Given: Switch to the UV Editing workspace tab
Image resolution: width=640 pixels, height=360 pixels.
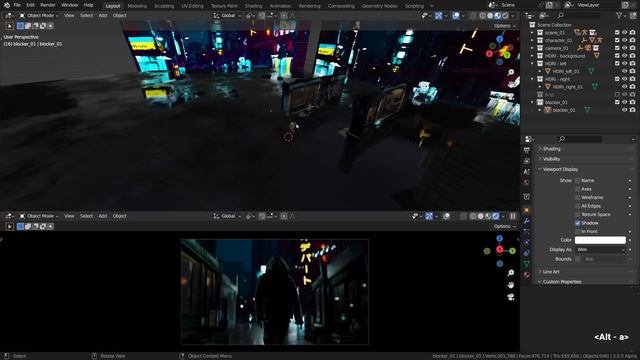Looking at the screenshot, I should pyautogui.click(x=193, y=6).
